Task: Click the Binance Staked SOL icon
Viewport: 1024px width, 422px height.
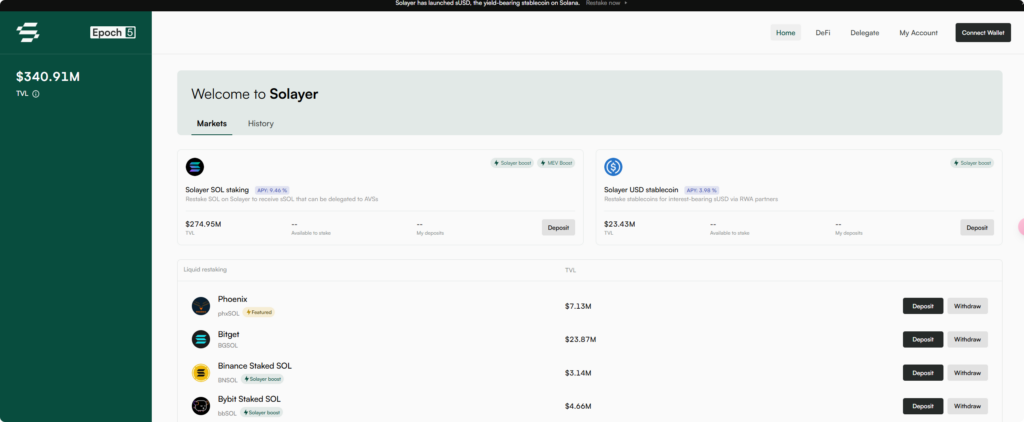Action: tap(200, 373)
